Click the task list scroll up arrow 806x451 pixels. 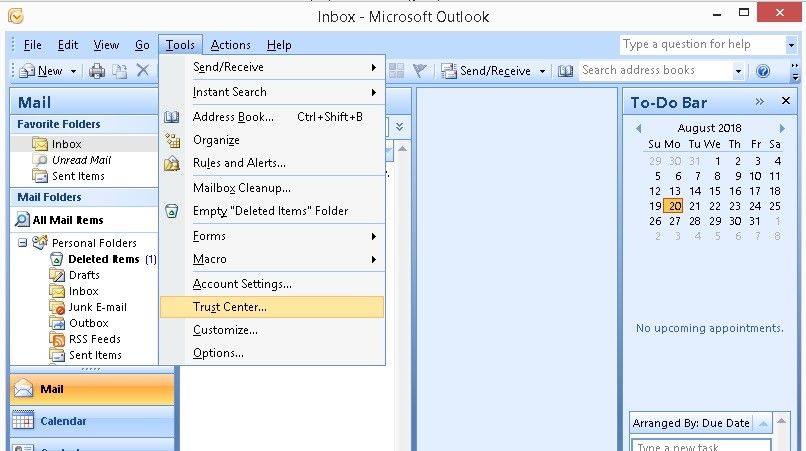click(x=781, y=421)
